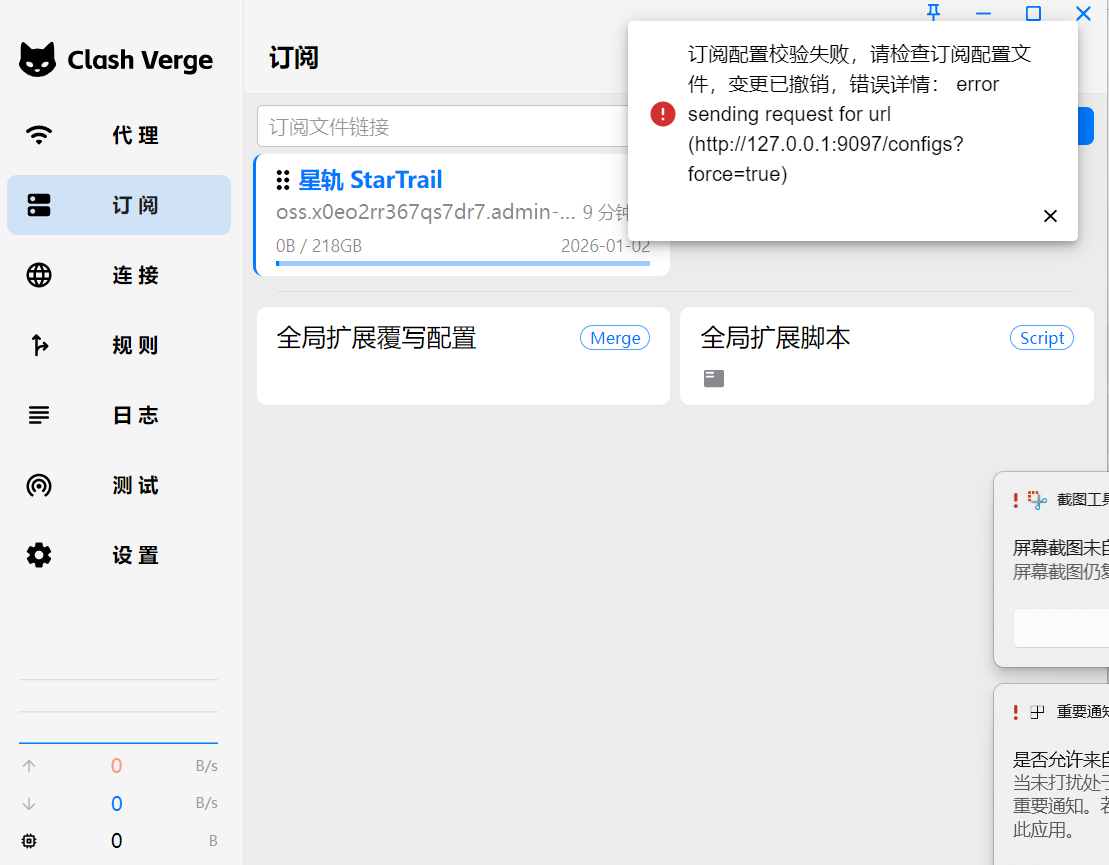Screen dimensions: 1109x865
Task: Select the 订阅 subscriptions menu item
Action: (119, 205)
